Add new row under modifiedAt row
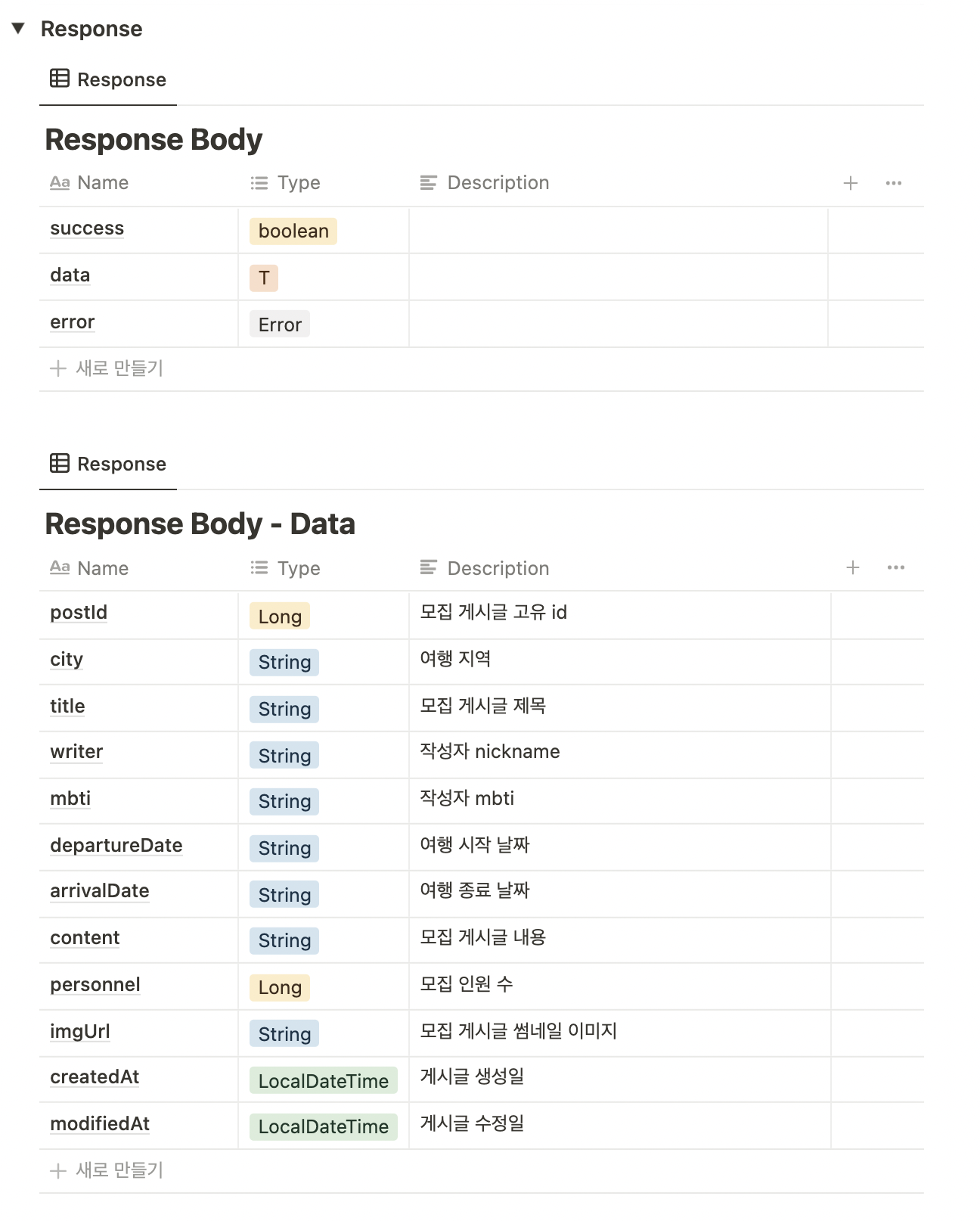980x1221 pixels. point(107,1170)
